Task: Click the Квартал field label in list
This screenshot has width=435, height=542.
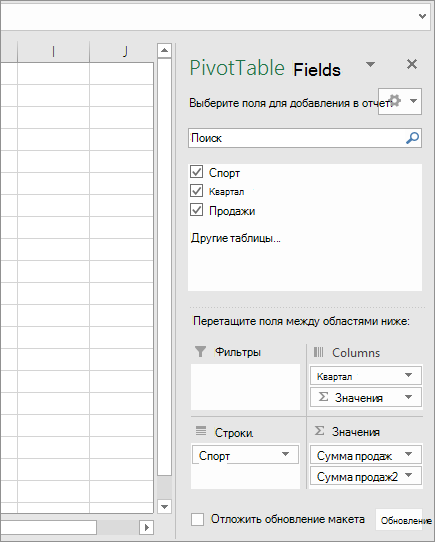Action: tap(226, 191)
